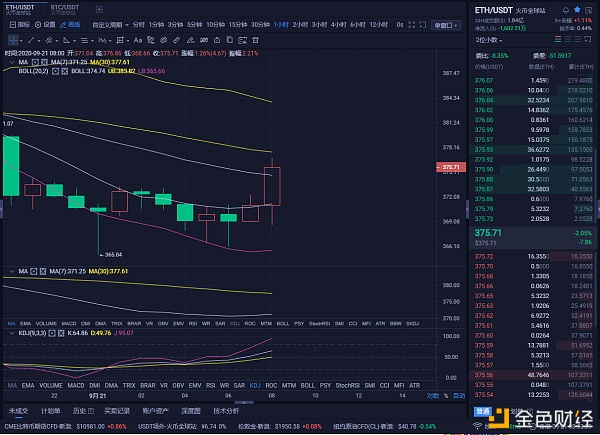Select the trend line drawing tool
Viewport: 600px width, 435px height.
pyautogui.click(x=31, y=40)
